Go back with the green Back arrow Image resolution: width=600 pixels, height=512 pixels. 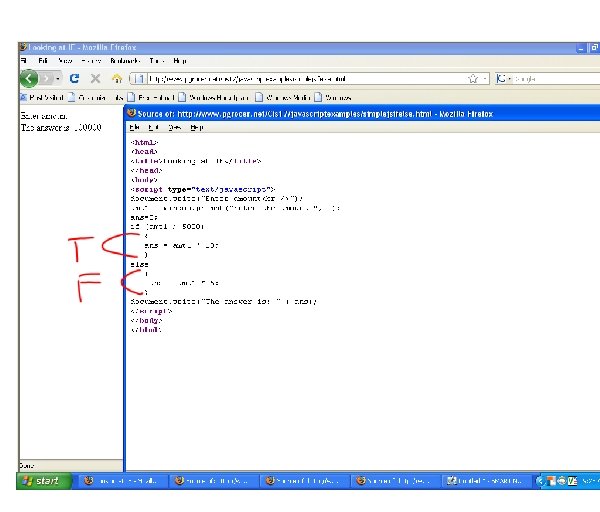(29, 78)
